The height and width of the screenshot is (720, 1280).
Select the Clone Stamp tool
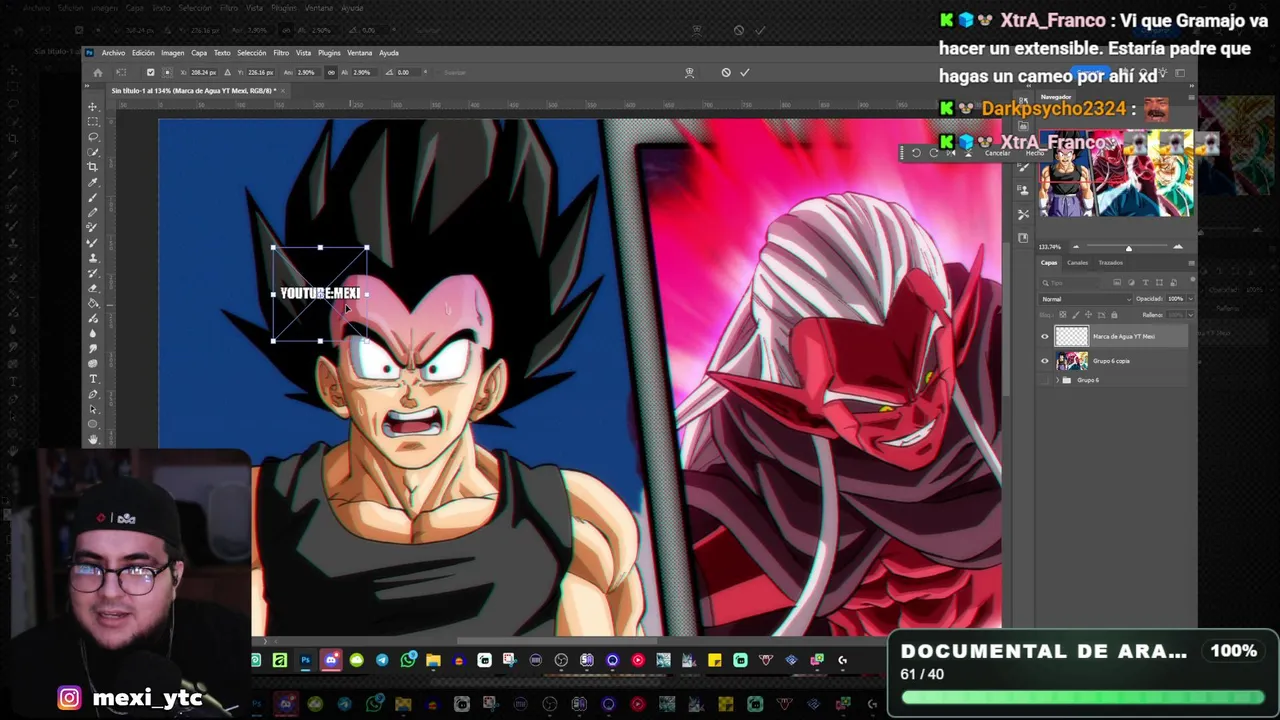[x=93, y=258]
